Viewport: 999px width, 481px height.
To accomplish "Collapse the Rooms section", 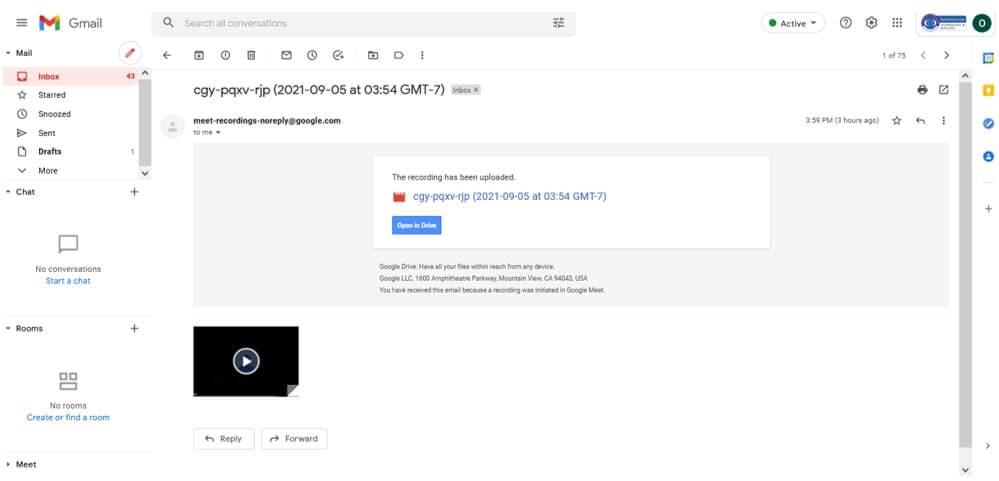I will click(x=8, y=329).
